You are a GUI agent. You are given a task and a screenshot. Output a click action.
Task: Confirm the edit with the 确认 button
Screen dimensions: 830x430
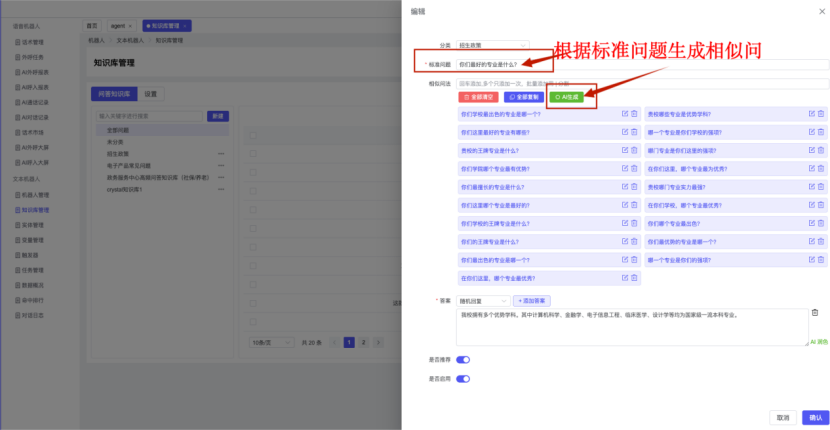[x=815, y=417]
